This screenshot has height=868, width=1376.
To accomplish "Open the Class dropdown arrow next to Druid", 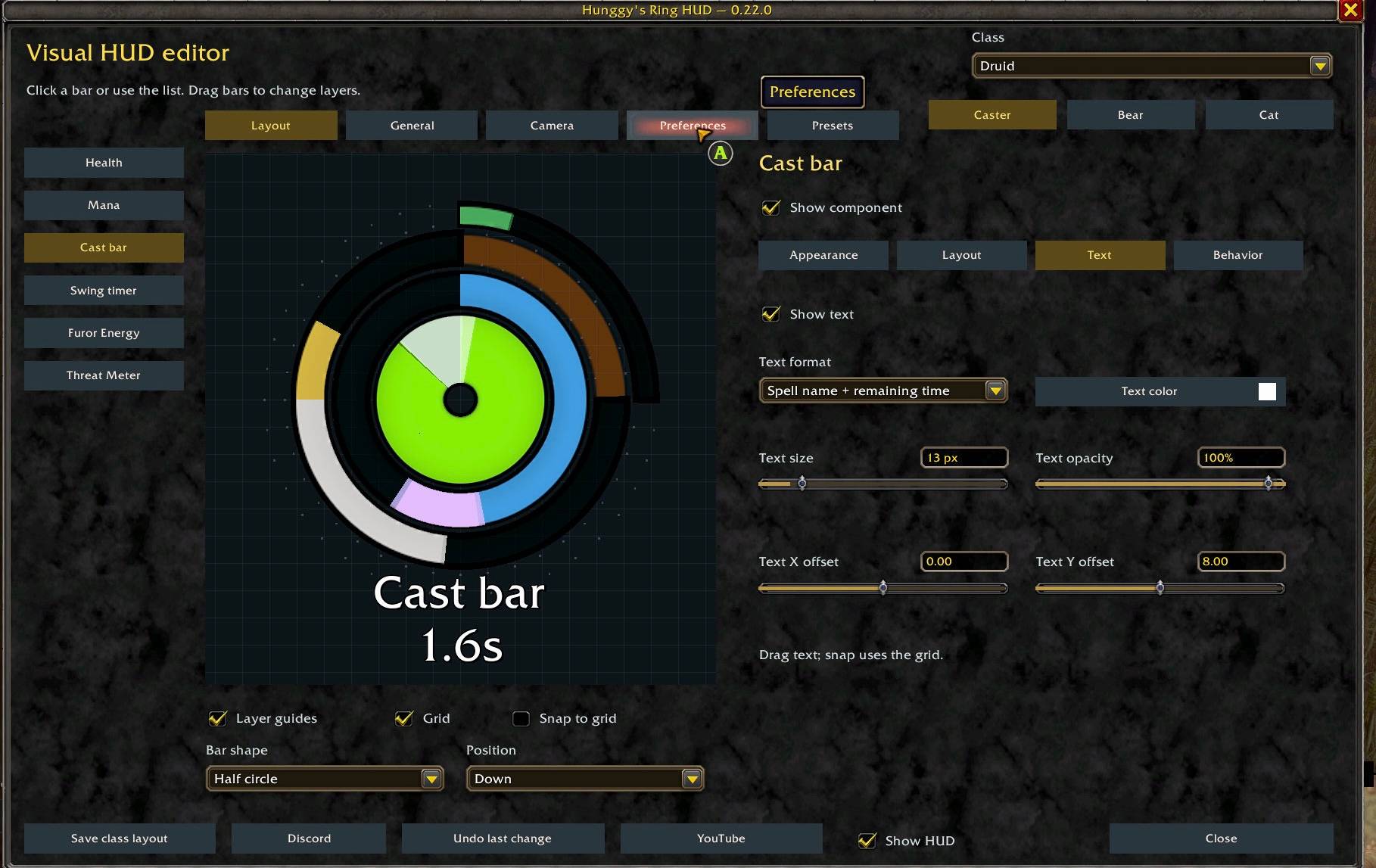I will pos(1320,66).
